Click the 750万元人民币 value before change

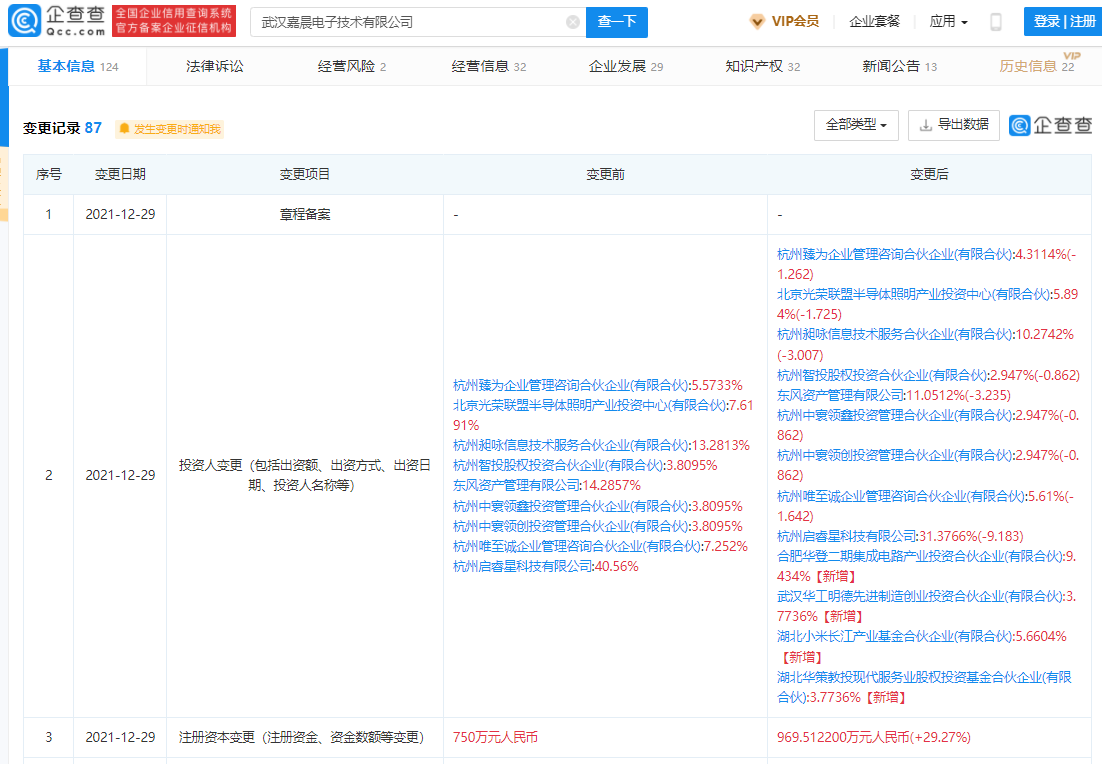495,737
